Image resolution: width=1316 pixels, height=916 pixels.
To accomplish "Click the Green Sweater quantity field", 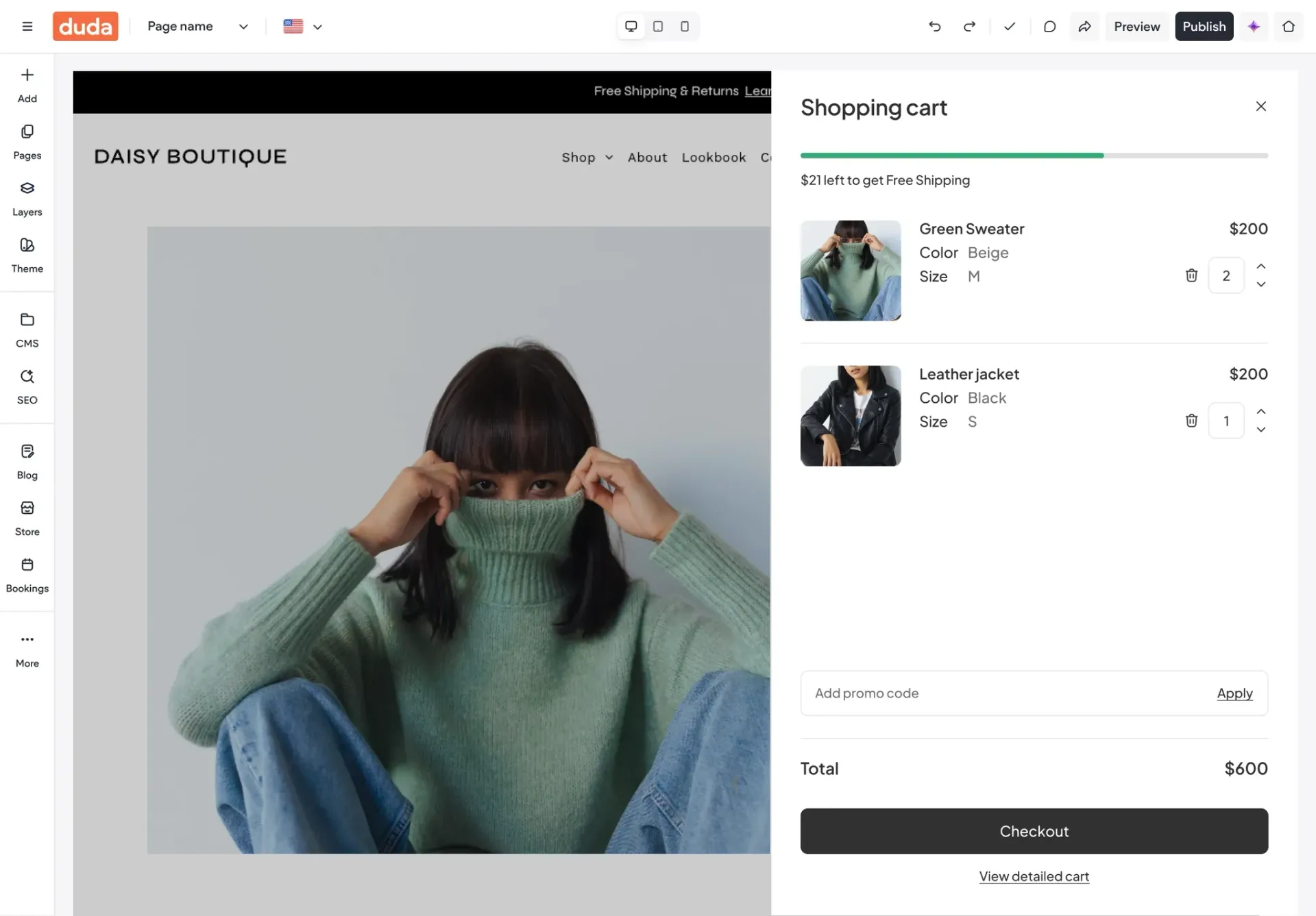I will tap(1226, 275).
